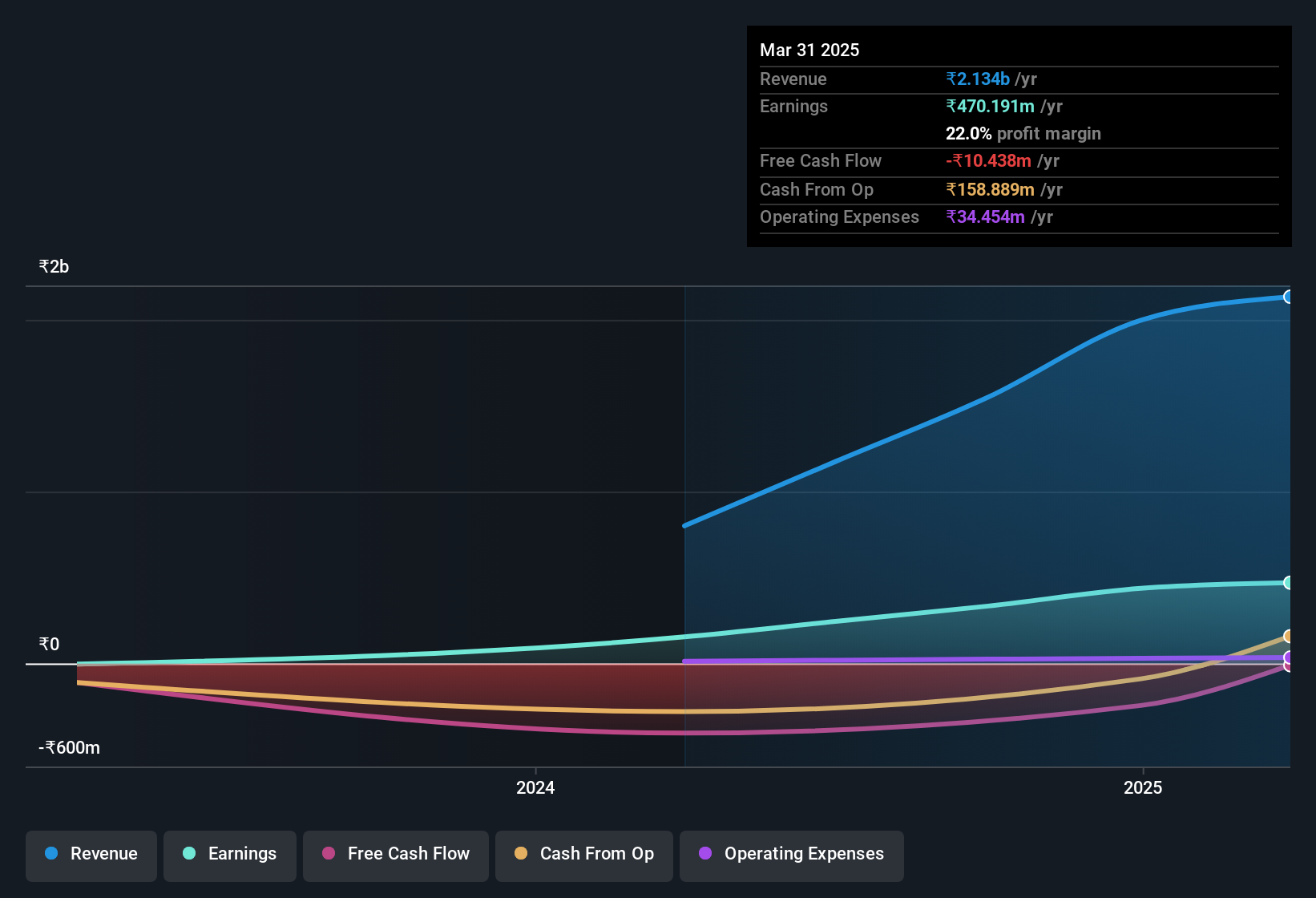Click the 2025 x-axis label
Screen dimensions: 1316x898
coord(1143,788)
